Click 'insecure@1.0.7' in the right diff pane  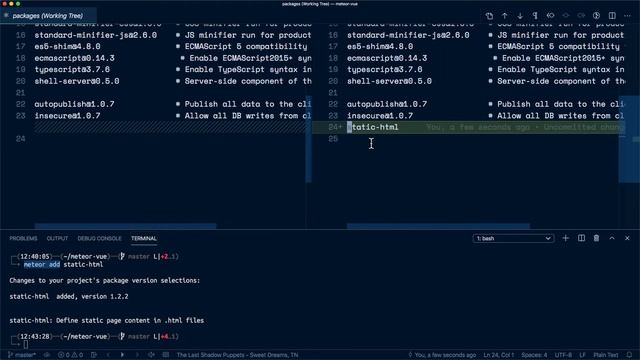coord(380,116)
